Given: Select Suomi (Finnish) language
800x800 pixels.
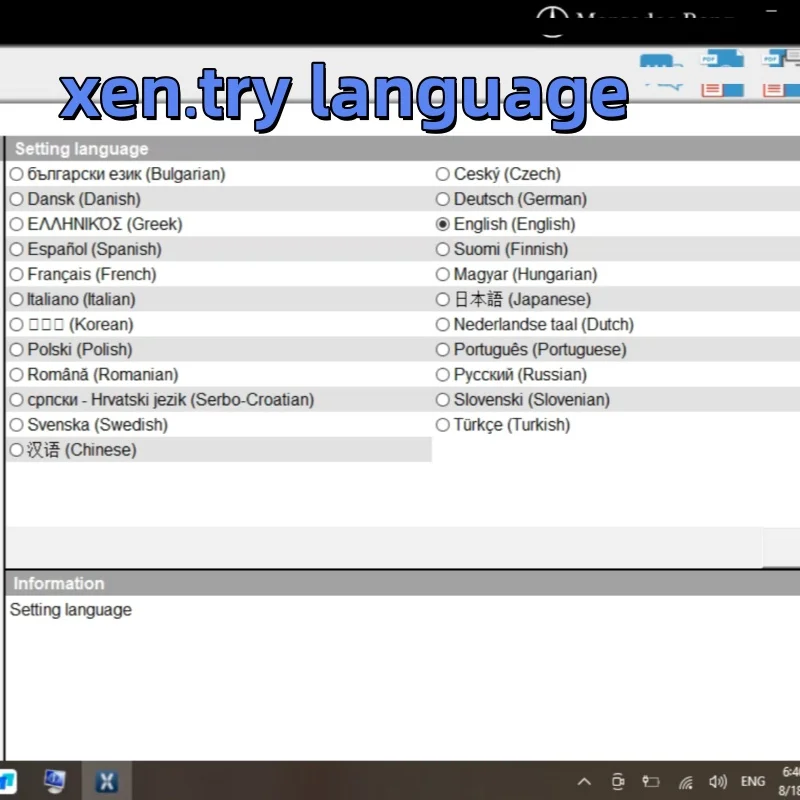Looking at the screenshot, I should (x=443, y=249).
